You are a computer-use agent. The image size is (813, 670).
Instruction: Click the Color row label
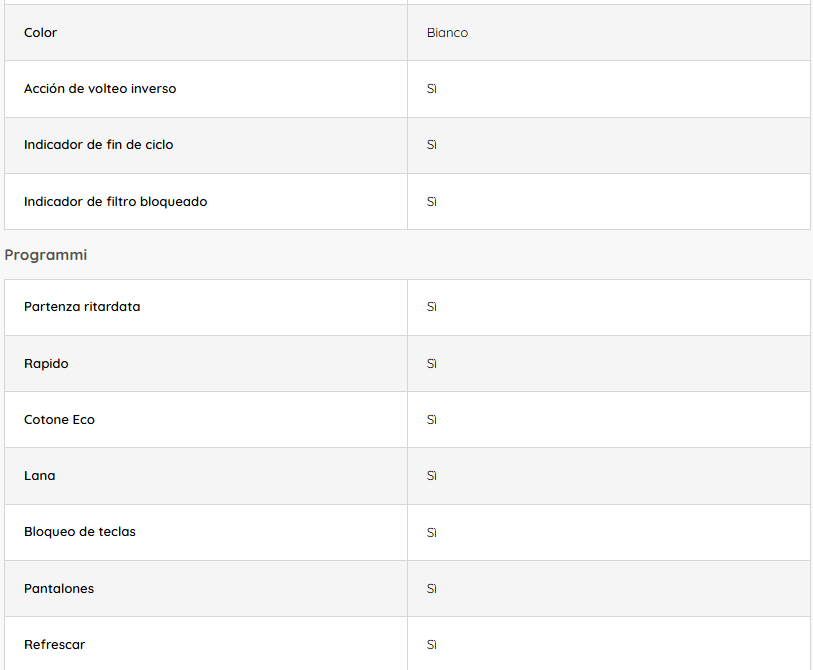pyautogui.click(x=41, y=33)
